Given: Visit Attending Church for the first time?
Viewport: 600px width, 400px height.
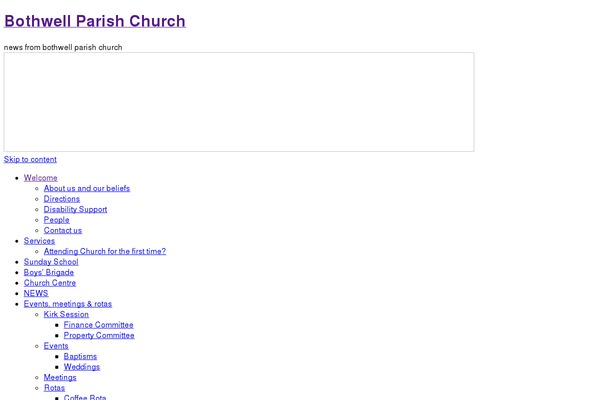Looking at the screenshot, I should [x=105, y=251].
